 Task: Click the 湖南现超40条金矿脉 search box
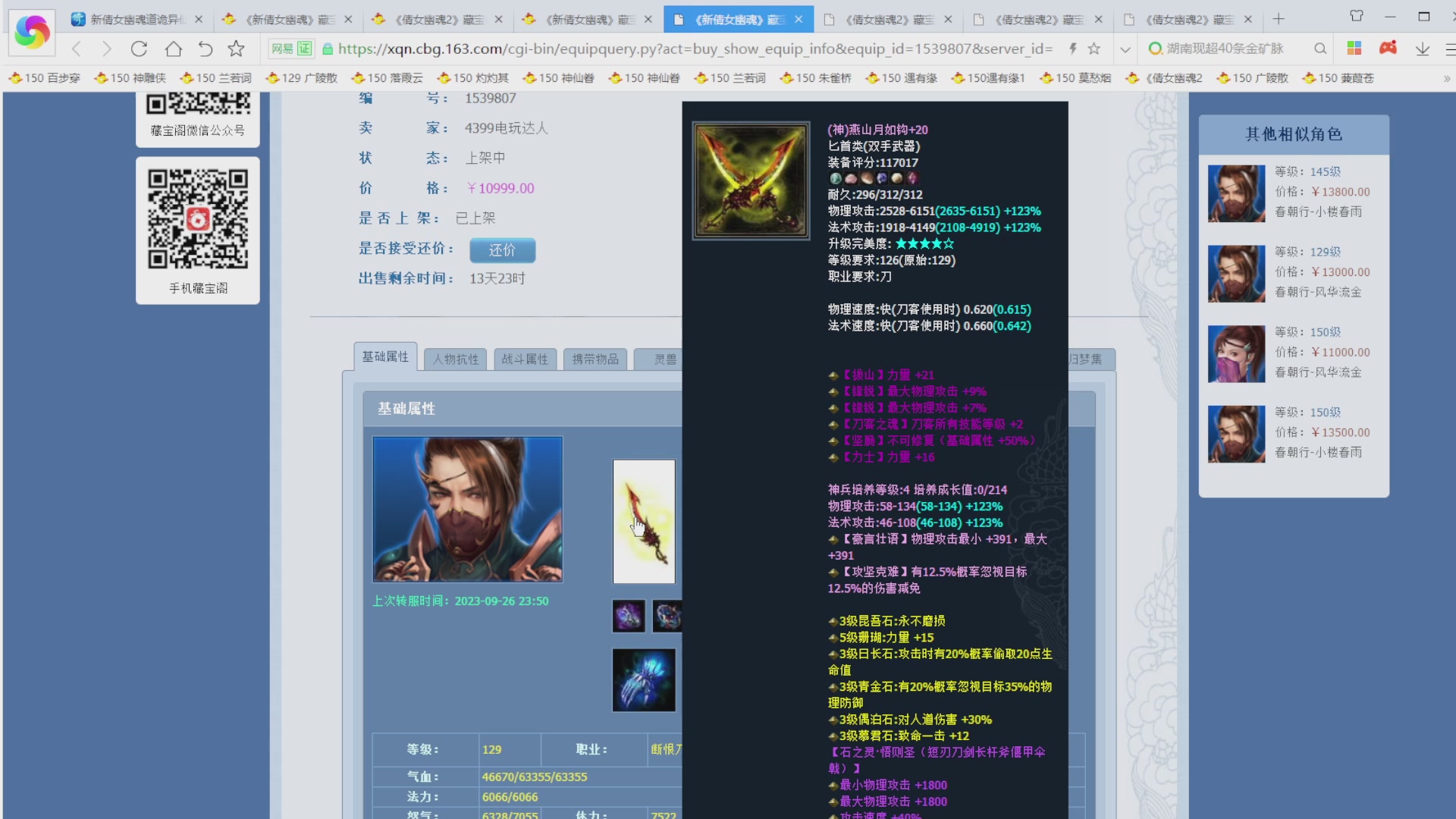tap(1225, 49)
